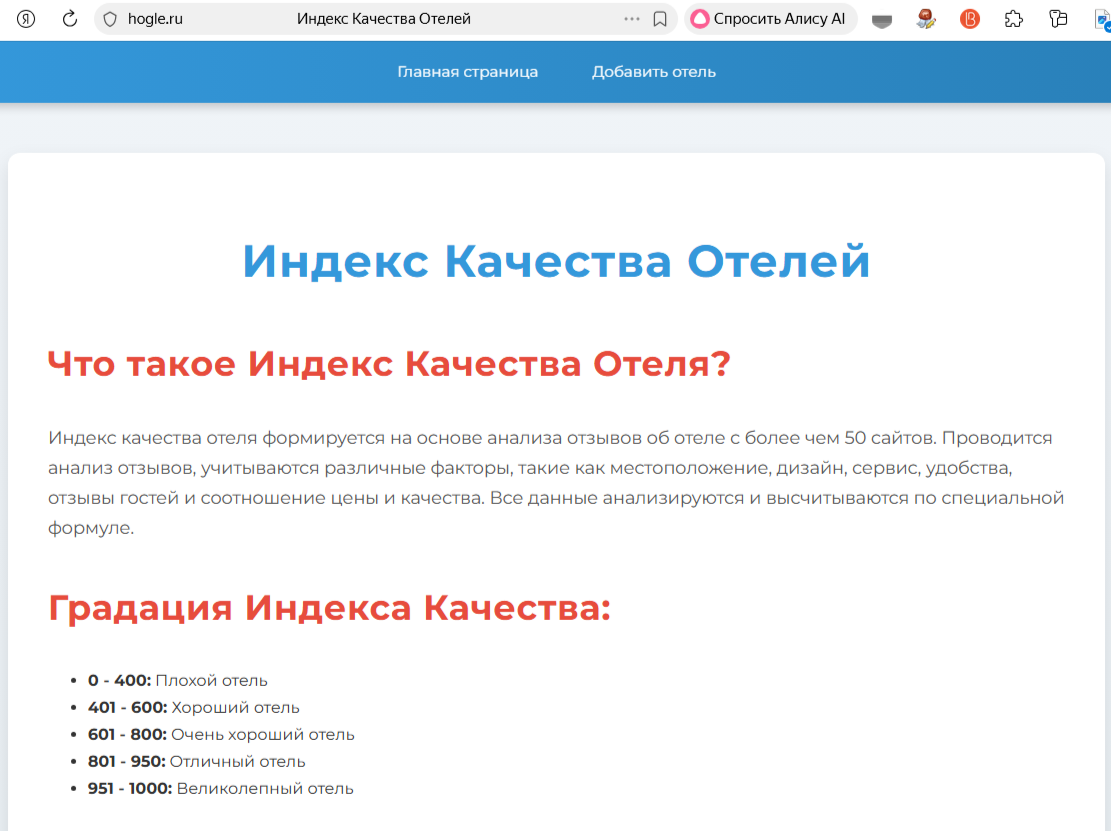Screen dimensions: 1111x831
Task: Click the 0 - 400 Плохой отель item
Action: [x=178, y=681]
